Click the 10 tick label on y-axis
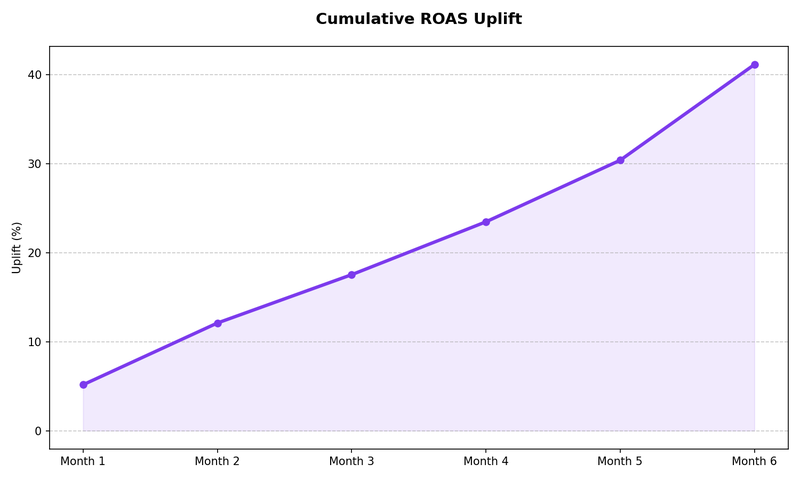Screen dimensions: 800x480 [35, 342]
